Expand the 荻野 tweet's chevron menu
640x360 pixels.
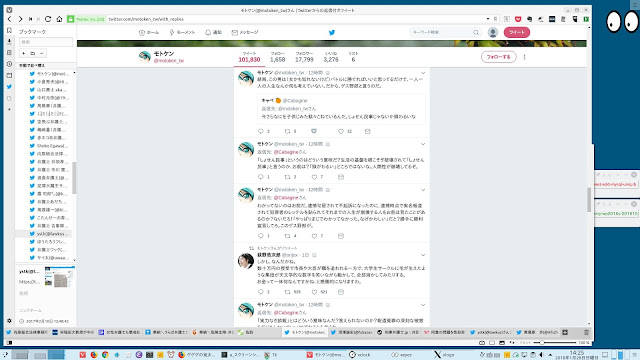tap(423, 256)
